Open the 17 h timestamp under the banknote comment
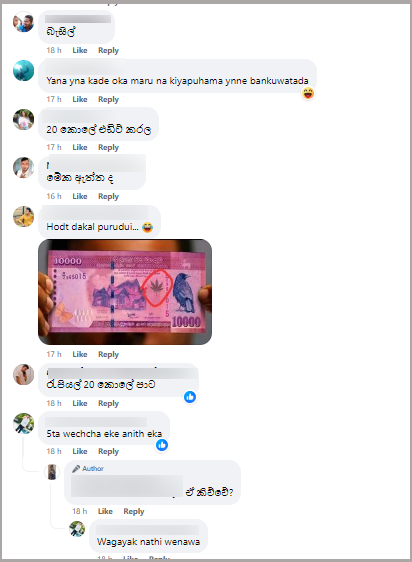 click(54, 354)
